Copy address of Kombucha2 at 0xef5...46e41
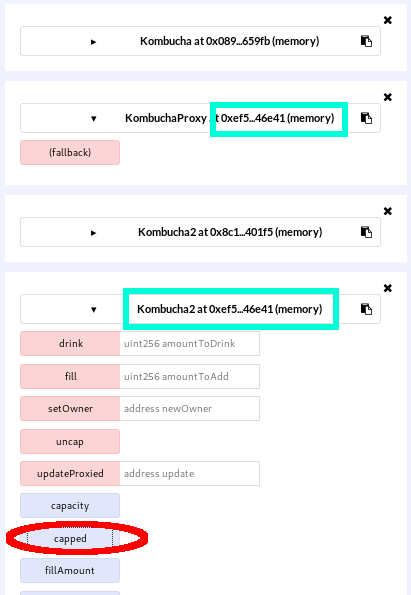This screenshot has width=411, height=595. click(x=366, y=309)
